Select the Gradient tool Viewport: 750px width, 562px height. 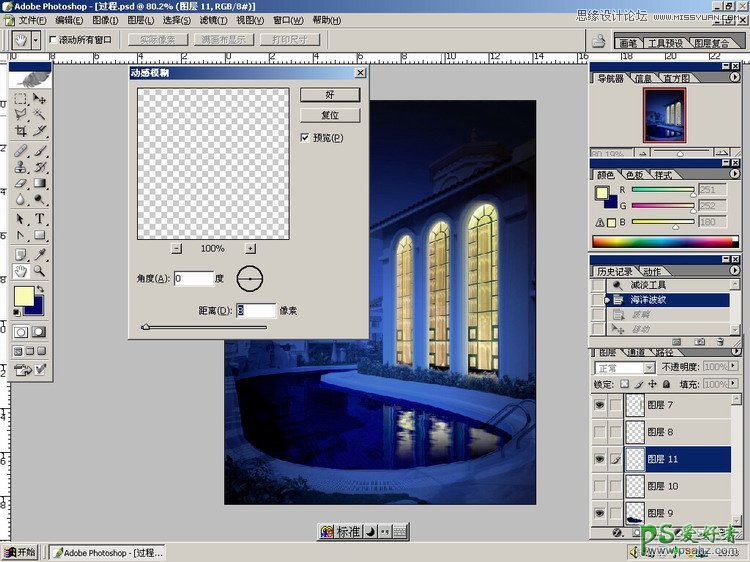click(40, 184)
